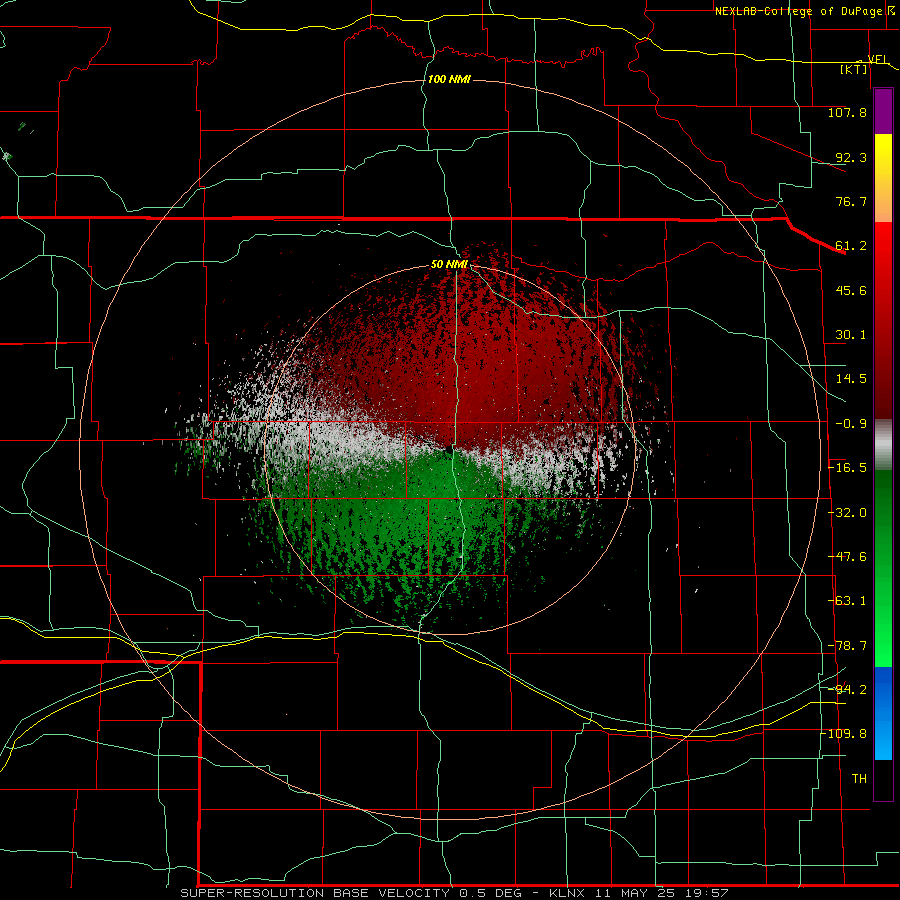Click the 100 NMI range ring label

[x=449, y=79]
